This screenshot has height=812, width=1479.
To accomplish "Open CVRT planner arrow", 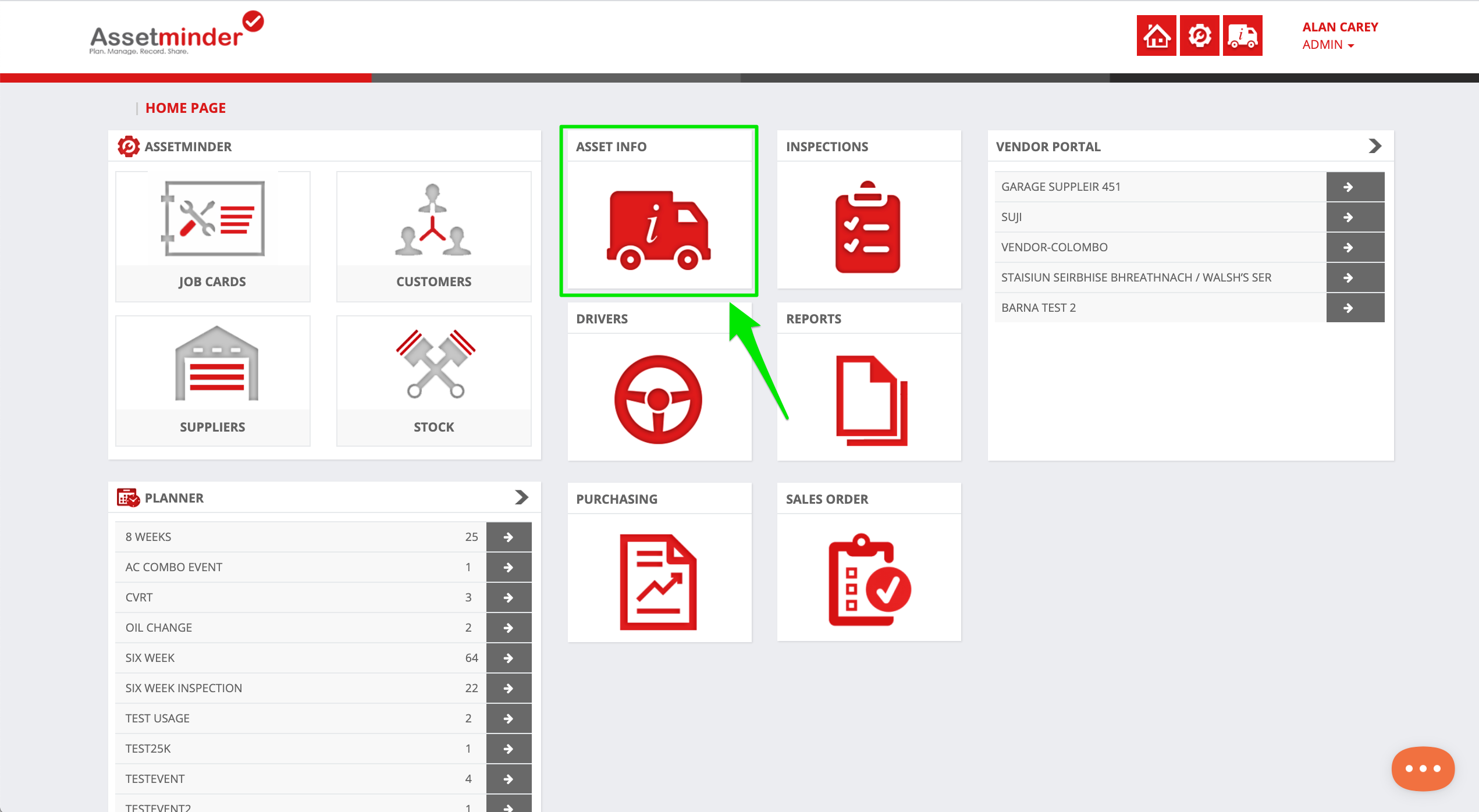I will [509, 597].
